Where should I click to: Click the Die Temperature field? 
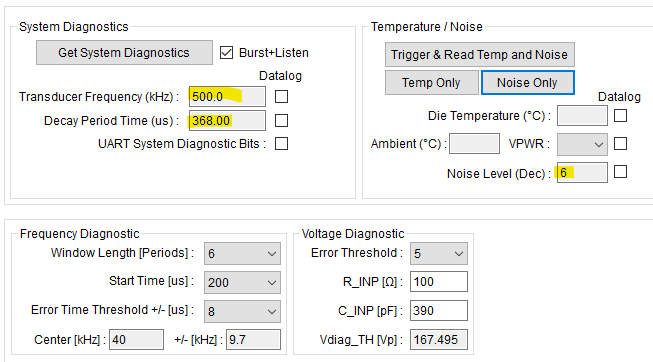pos(582,115)
